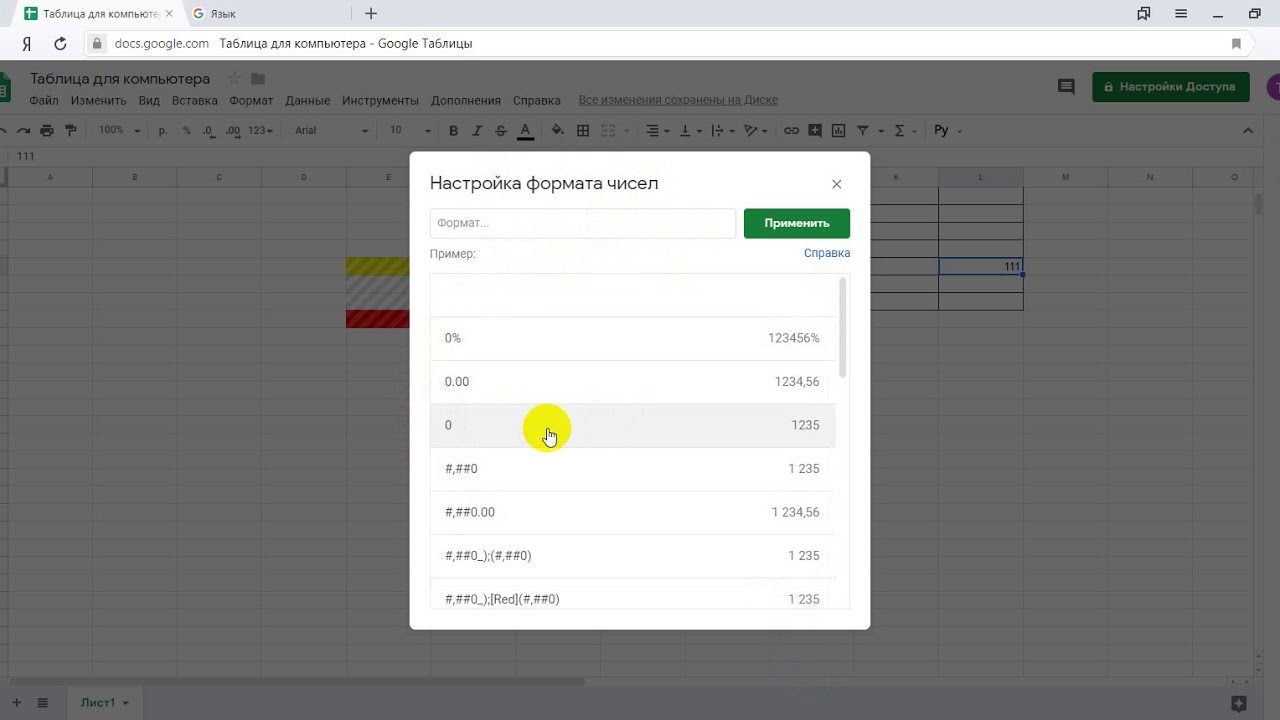Open the borders tool
This screenshot has height=720, width=1280.
[583, 130]
